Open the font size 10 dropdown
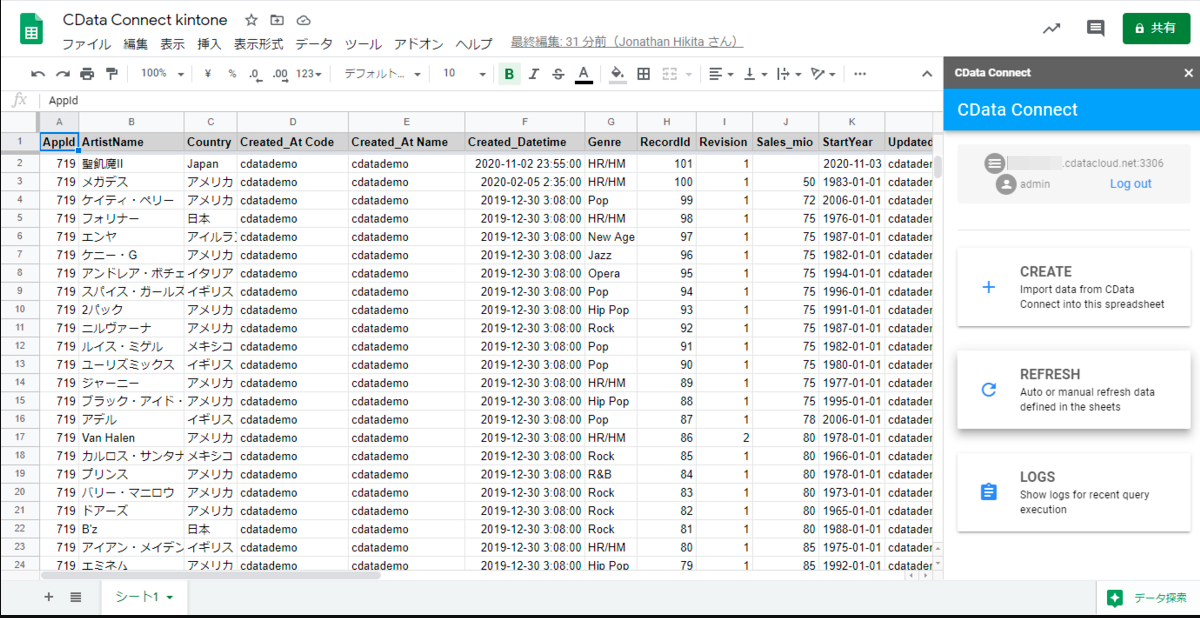The width and height of the screenshot is (1200, 618). pyautogui.click(x=464, y=74)
